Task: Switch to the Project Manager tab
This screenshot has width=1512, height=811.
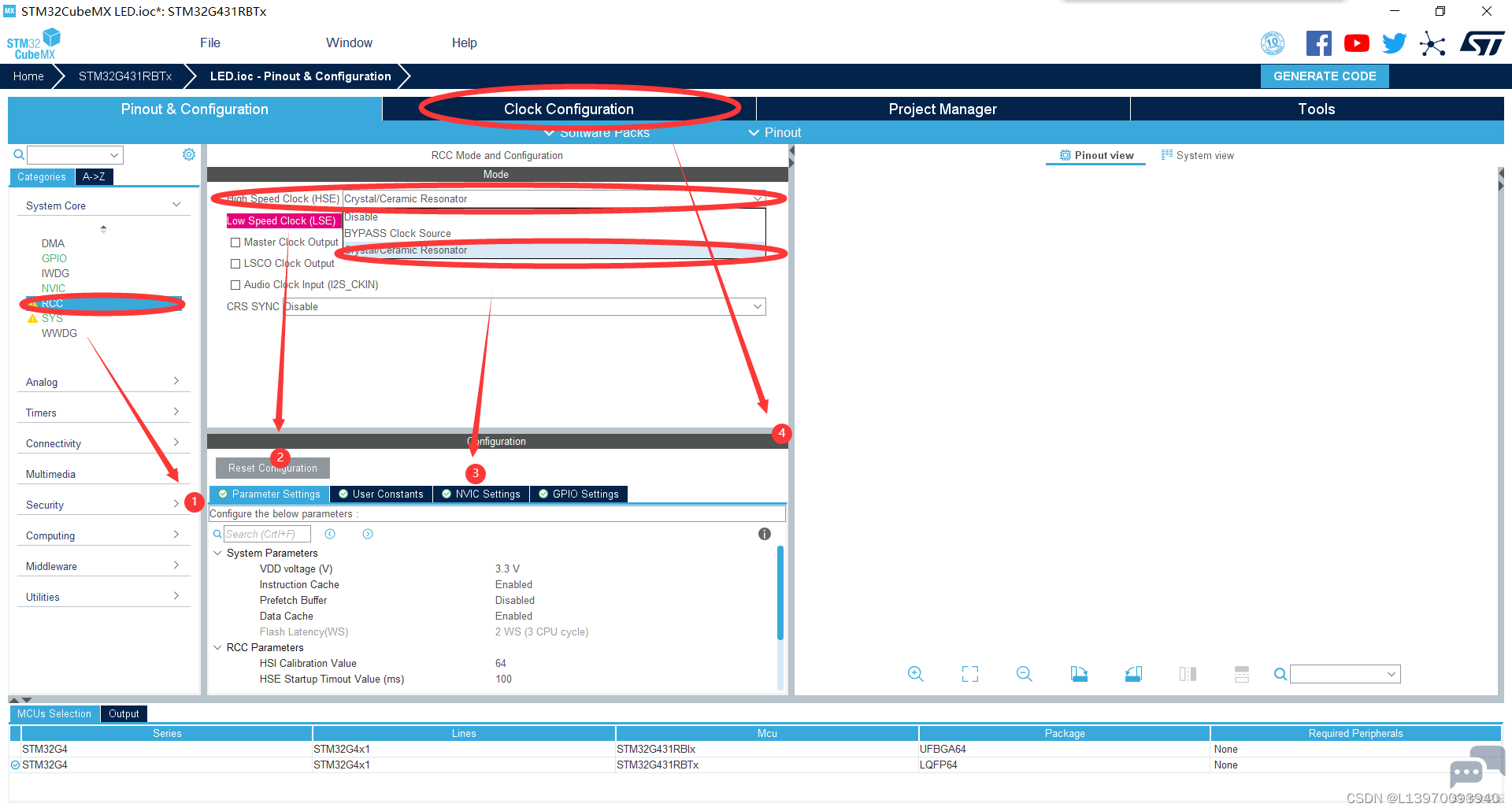Action: (943, 109)
